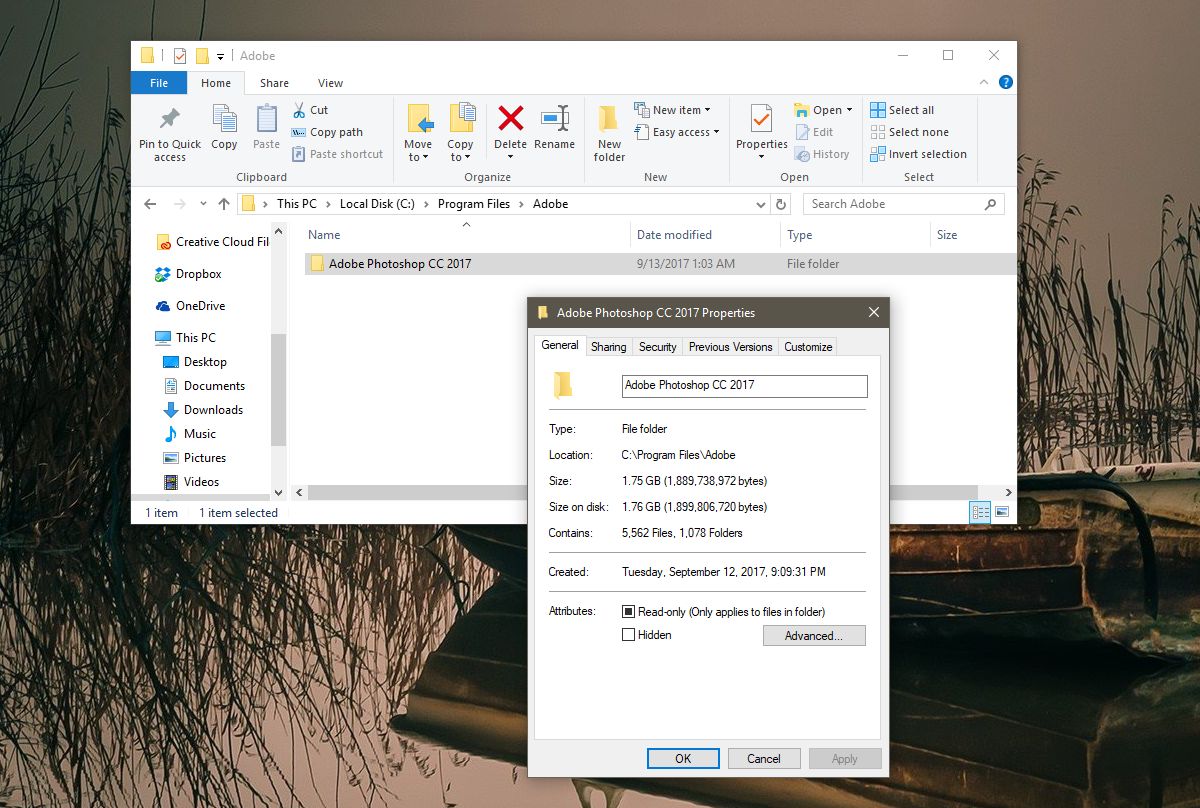Click the Cut scissors icon

pyautogui.click(x=299, y=110)
